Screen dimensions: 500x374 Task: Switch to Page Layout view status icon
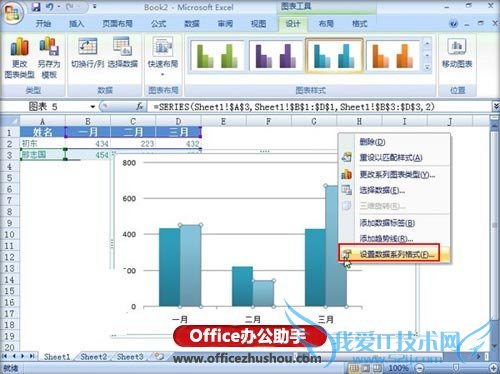coord(365,368)
